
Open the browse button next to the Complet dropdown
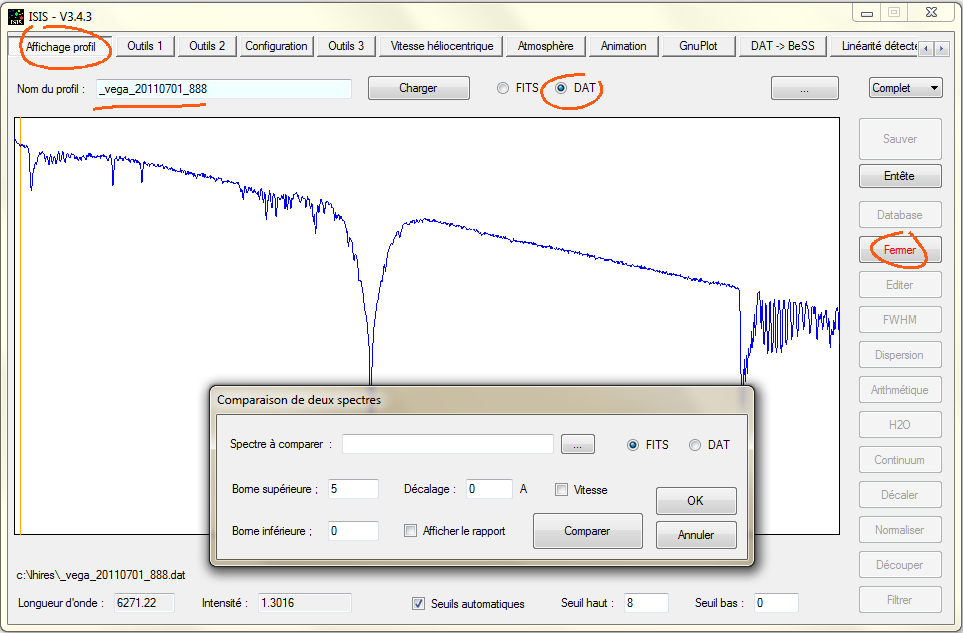[804, 88]
